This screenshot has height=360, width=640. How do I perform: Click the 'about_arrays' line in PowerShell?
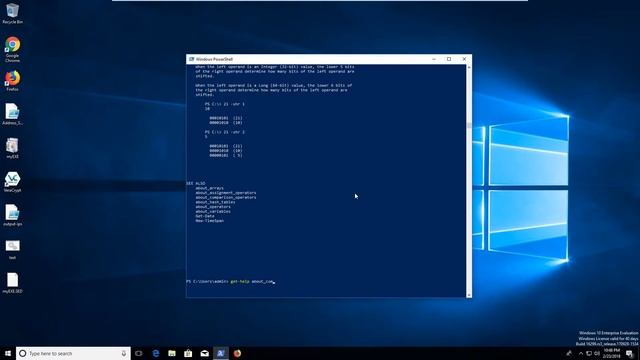click(209, 188)
